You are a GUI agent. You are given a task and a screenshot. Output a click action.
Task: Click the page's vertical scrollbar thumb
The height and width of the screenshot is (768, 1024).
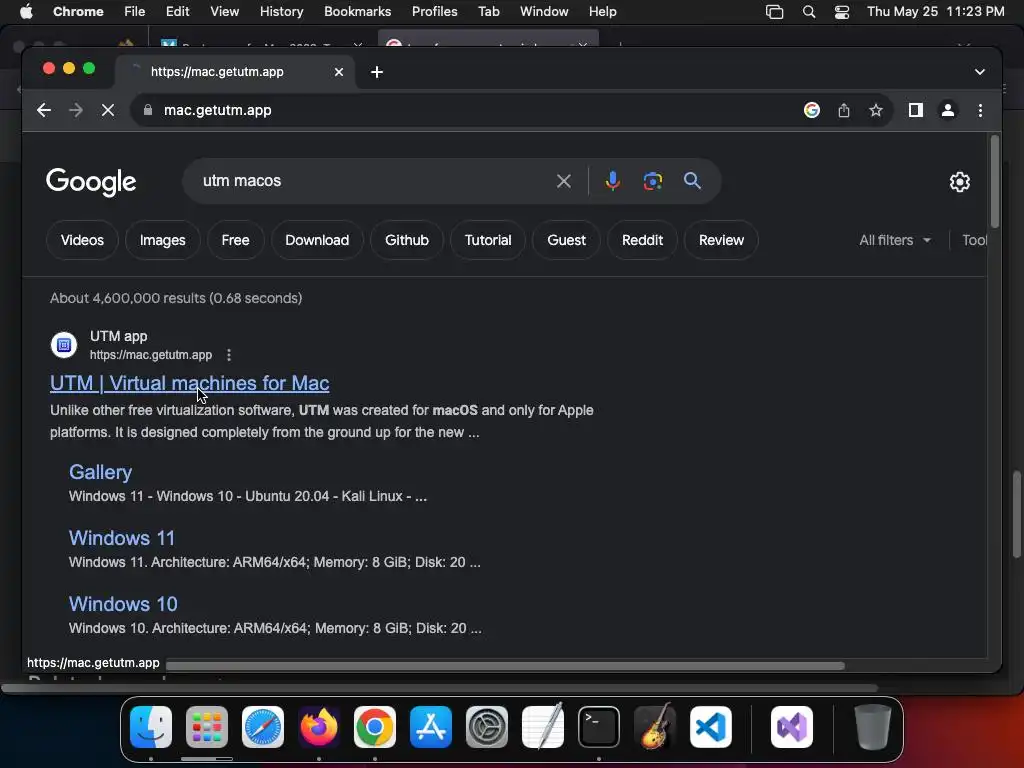click(x=995, y=182)
